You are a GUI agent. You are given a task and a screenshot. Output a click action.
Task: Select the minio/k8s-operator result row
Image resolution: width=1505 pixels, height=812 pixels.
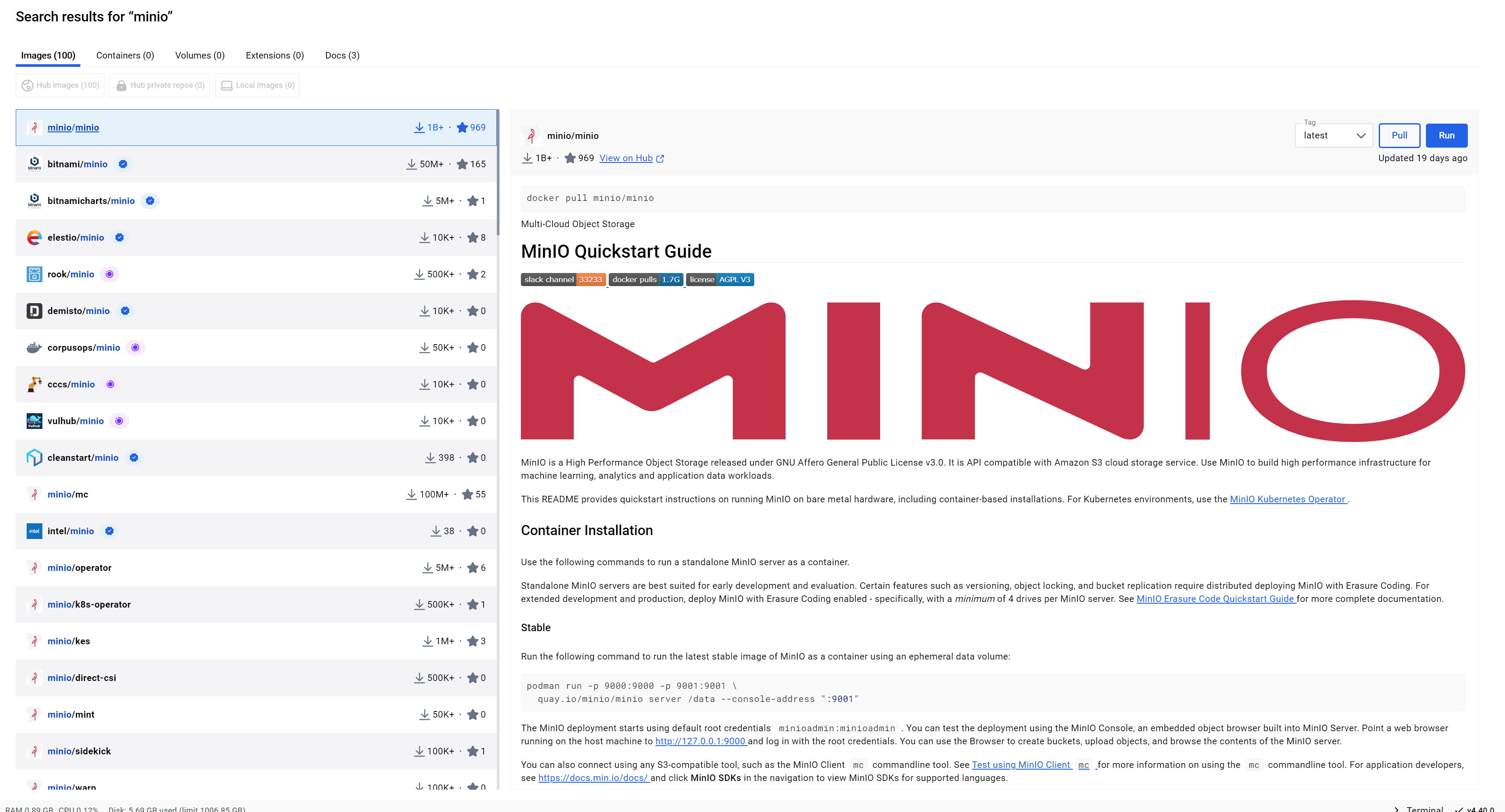[x=256, y=605]
